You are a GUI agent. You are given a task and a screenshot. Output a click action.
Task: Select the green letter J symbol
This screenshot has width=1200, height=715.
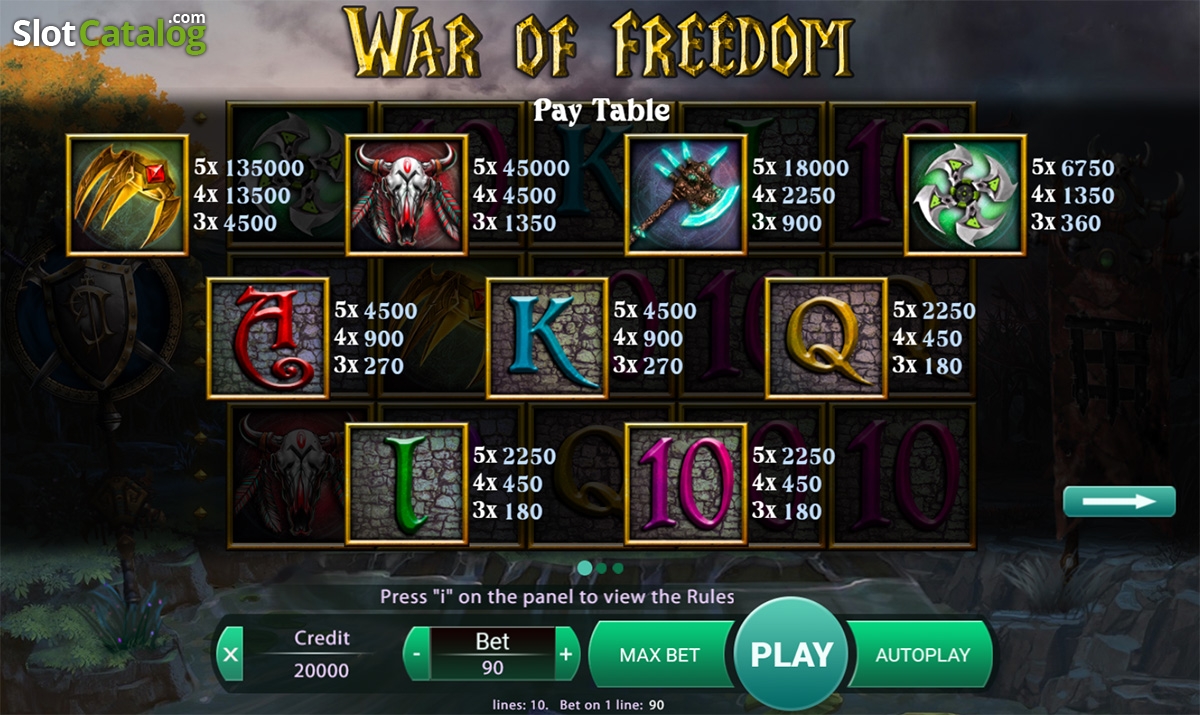point(407,484)
